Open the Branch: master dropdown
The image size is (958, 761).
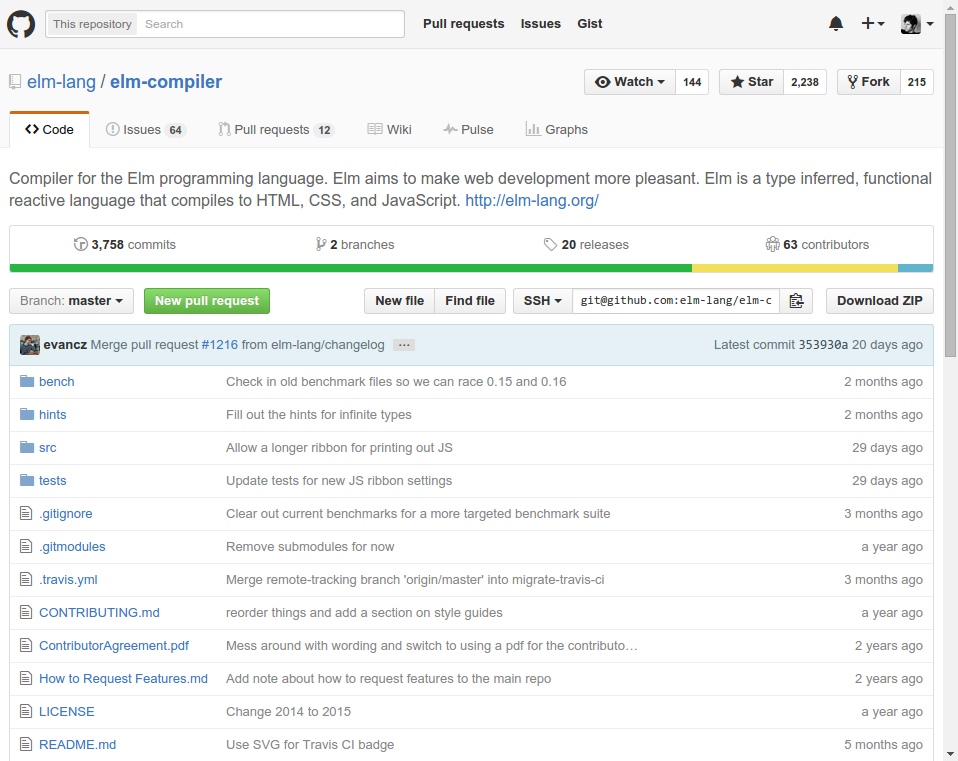coord(71,301)
